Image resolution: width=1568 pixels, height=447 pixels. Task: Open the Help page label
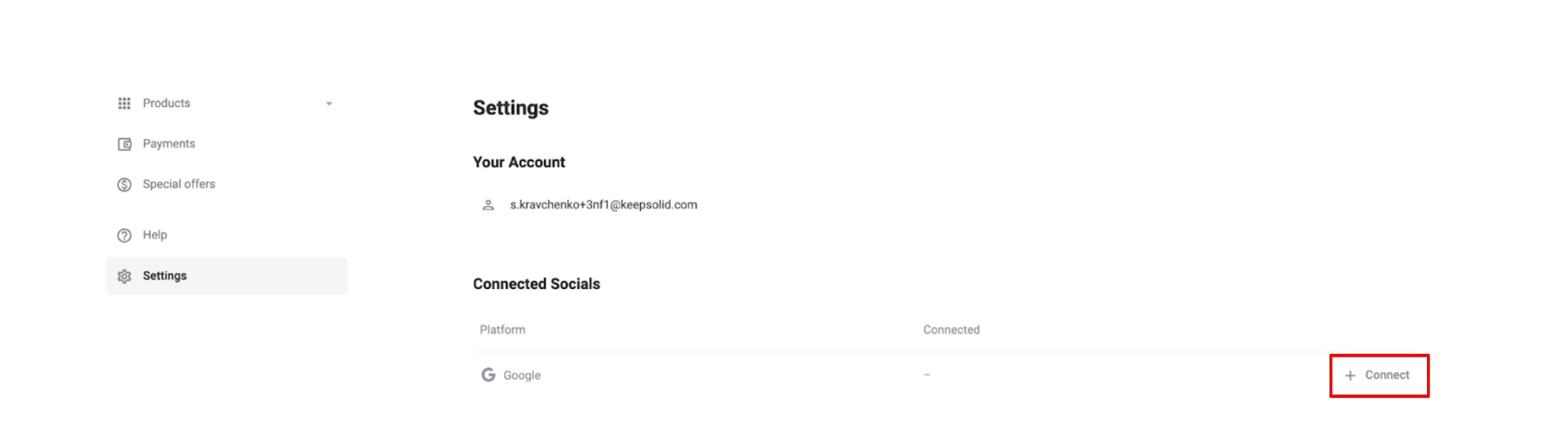(155, 235)
